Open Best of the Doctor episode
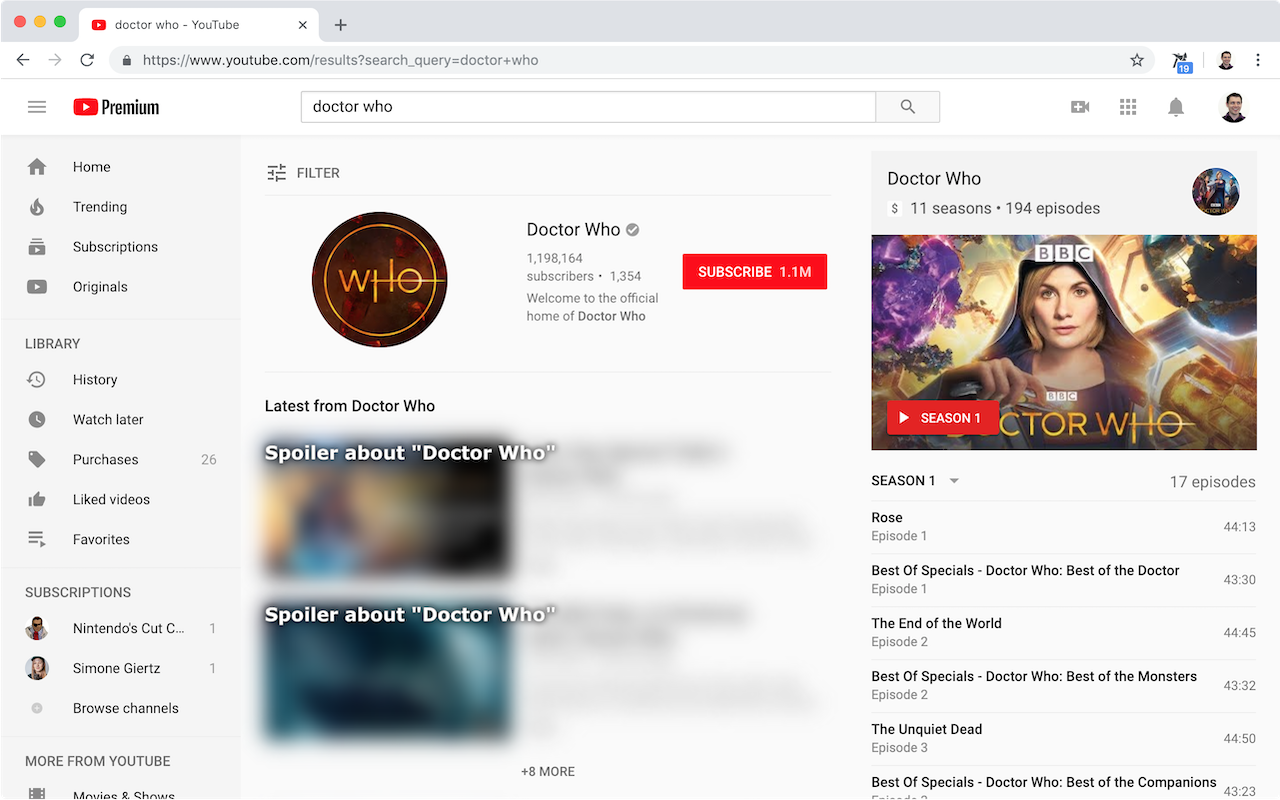Viewport: 1280px width, 800px height. point(1063,580)
